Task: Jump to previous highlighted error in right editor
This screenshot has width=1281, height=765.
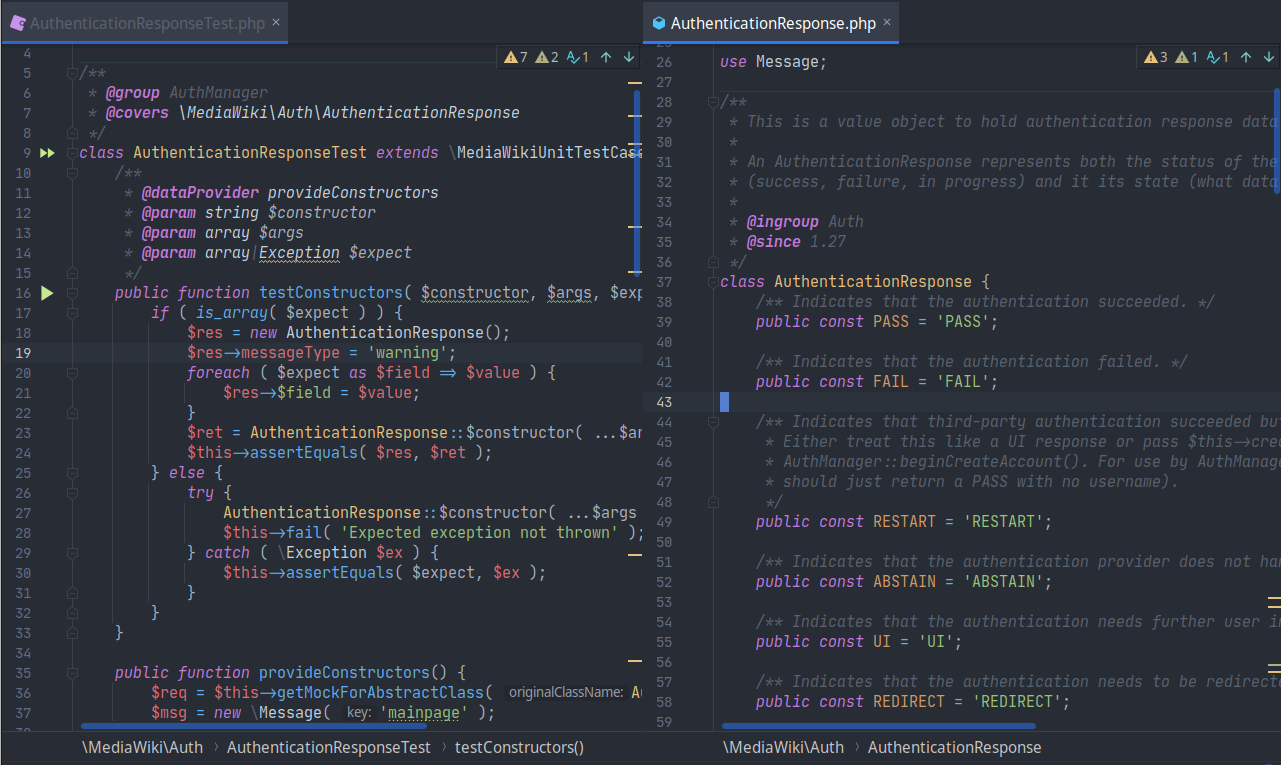Action: (x=1246, y=58)
